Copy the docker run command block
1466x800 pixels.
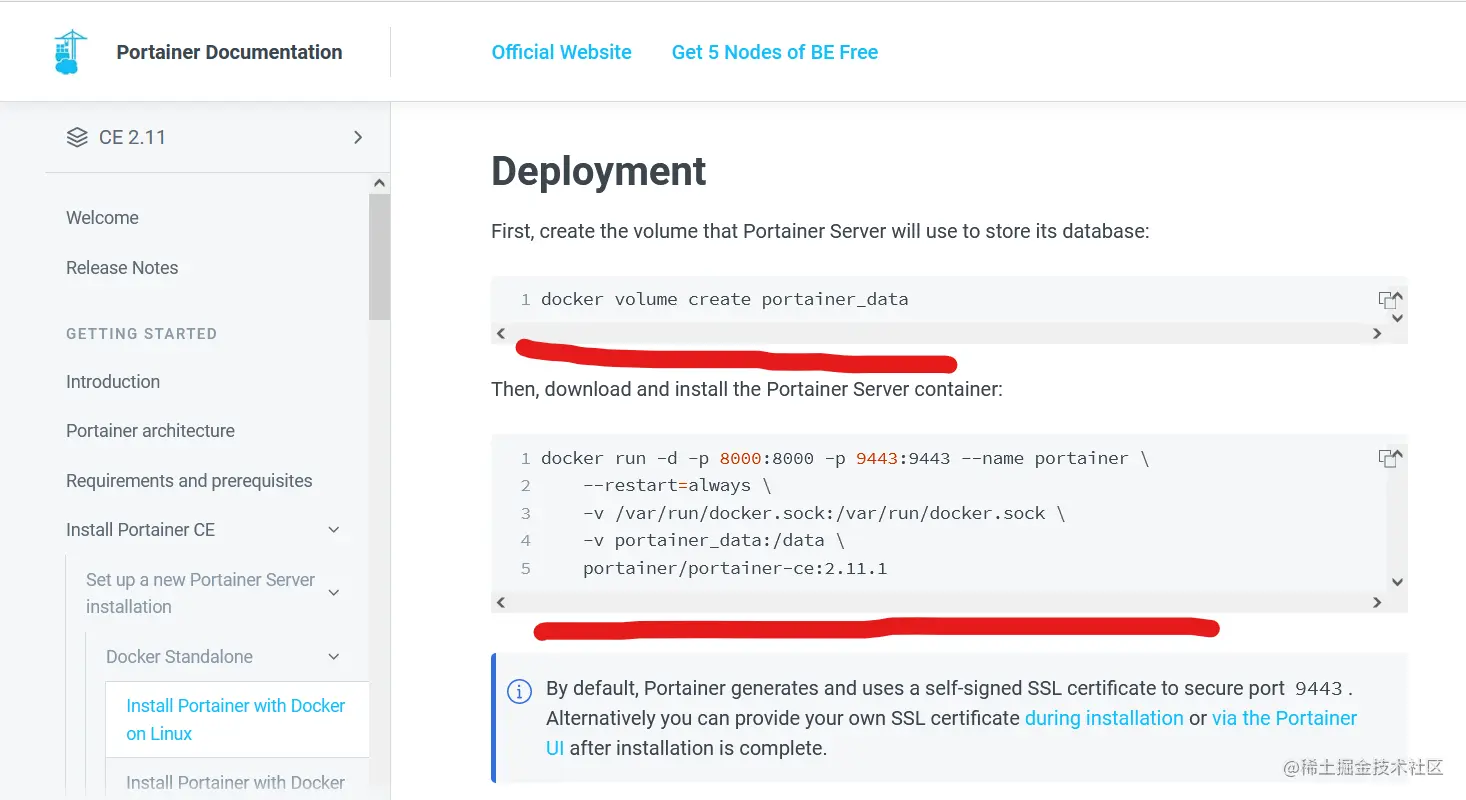1386,458
